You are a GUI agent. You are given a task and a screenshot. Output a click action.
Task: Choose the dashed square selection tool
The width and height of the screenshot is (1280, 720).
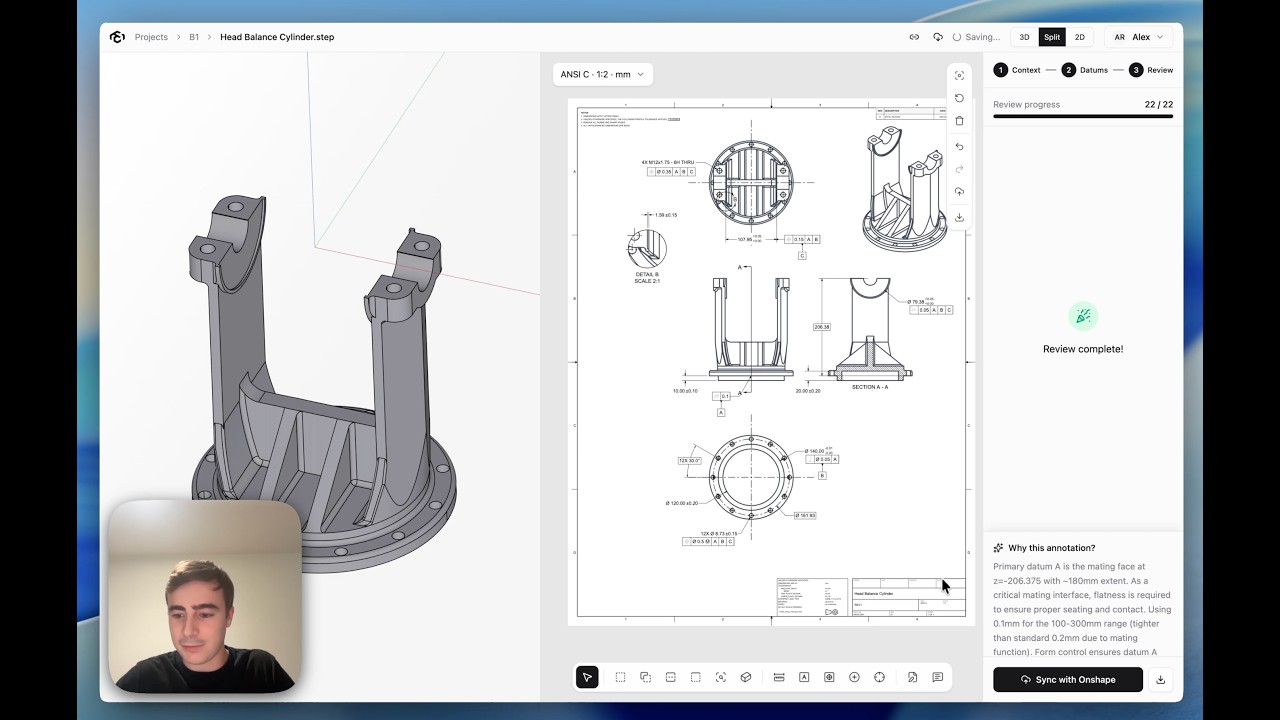[620, 677]
